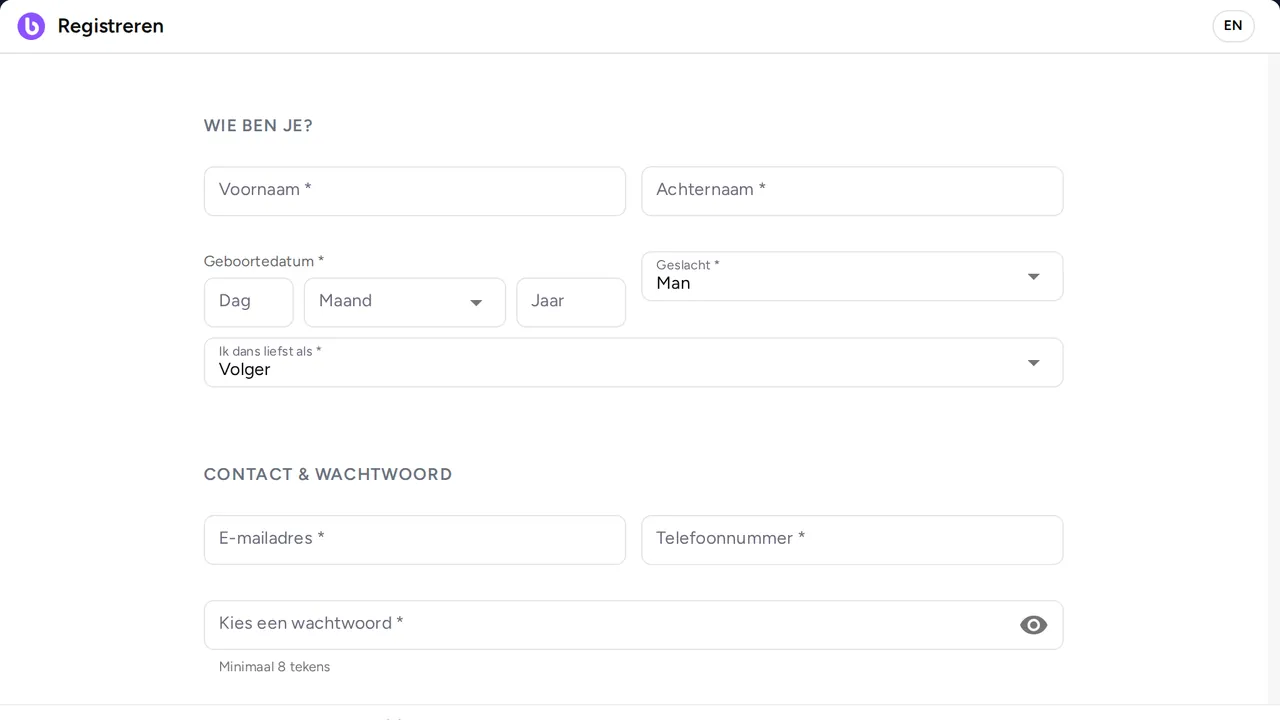This screenshot has height=720, width=1280.
Task: Click the 'WIE BEN JE?' heading
Action: click(x=258, y=126)
